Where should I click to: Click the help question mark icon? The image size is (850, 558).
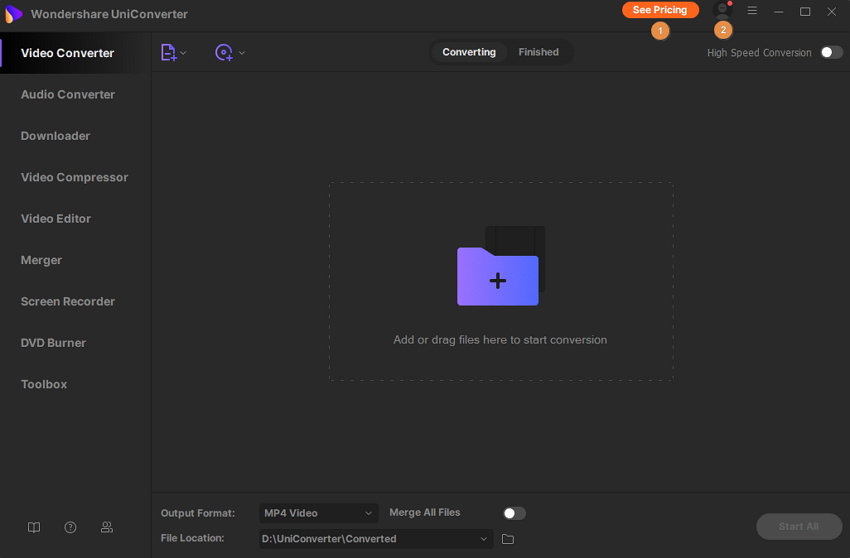coord(70,527)
